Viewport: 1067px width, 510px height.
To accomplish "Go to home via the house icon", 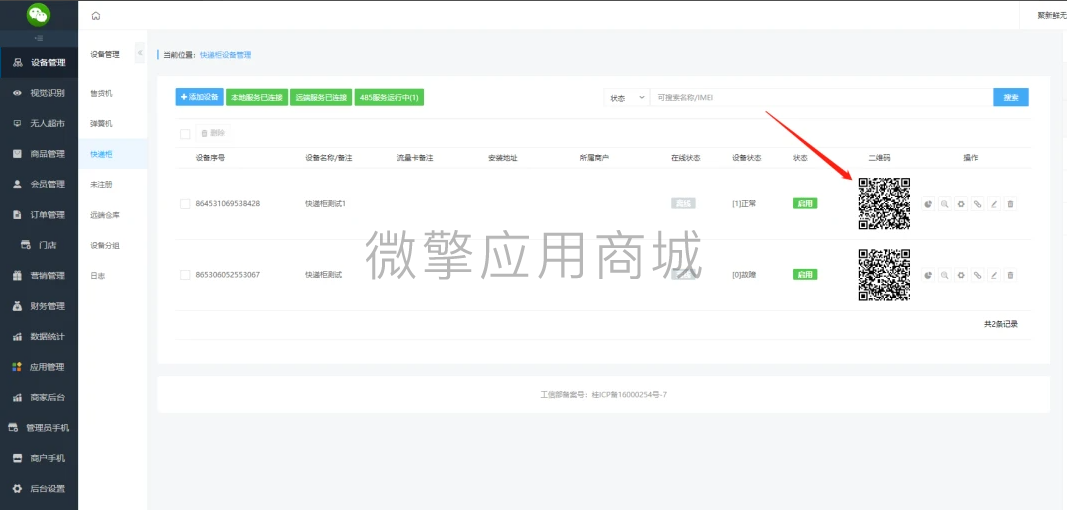I will [x=95, y=16].
